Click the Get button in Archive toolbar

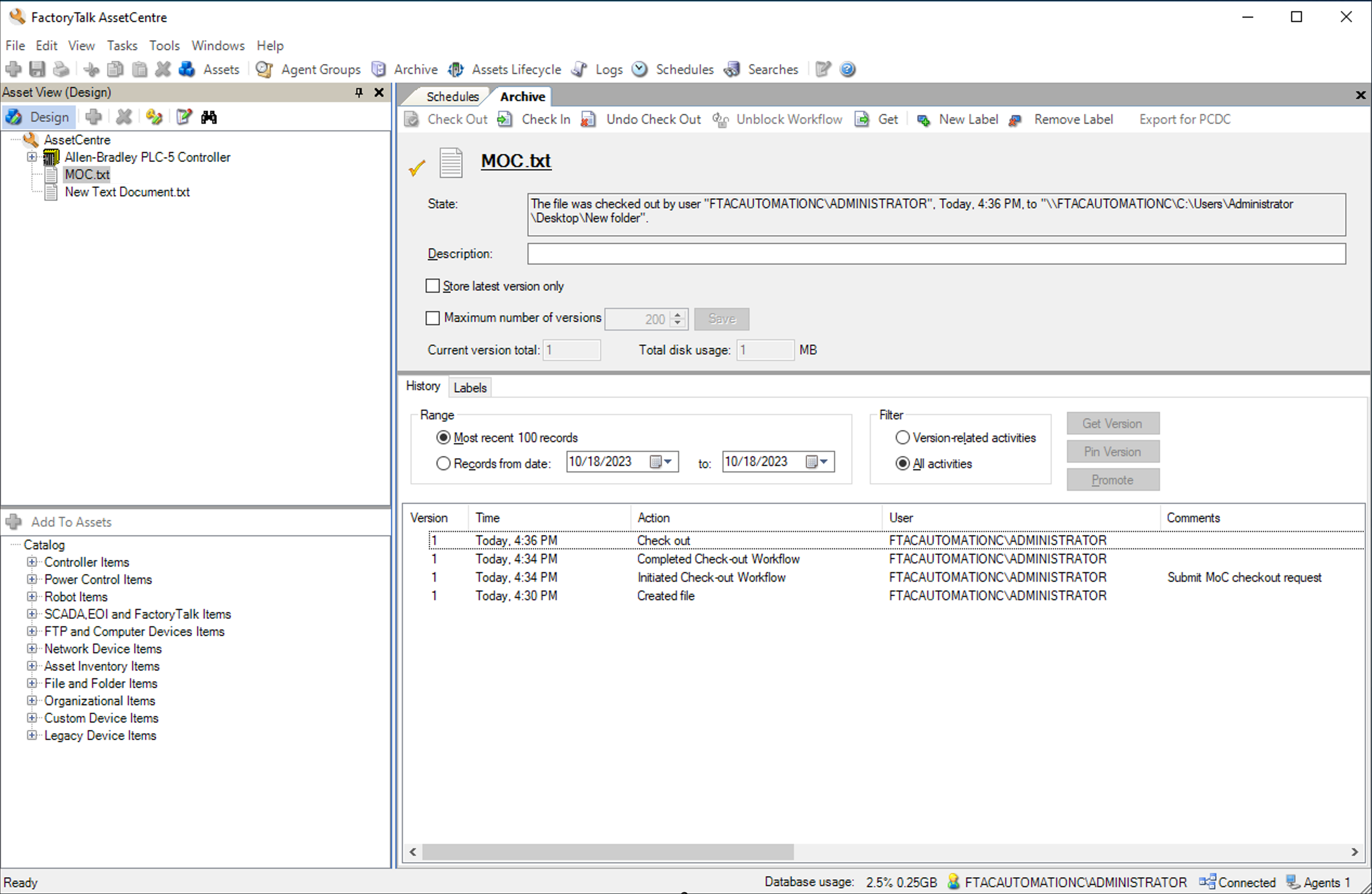pyautogui.click(x=877, y=119)
